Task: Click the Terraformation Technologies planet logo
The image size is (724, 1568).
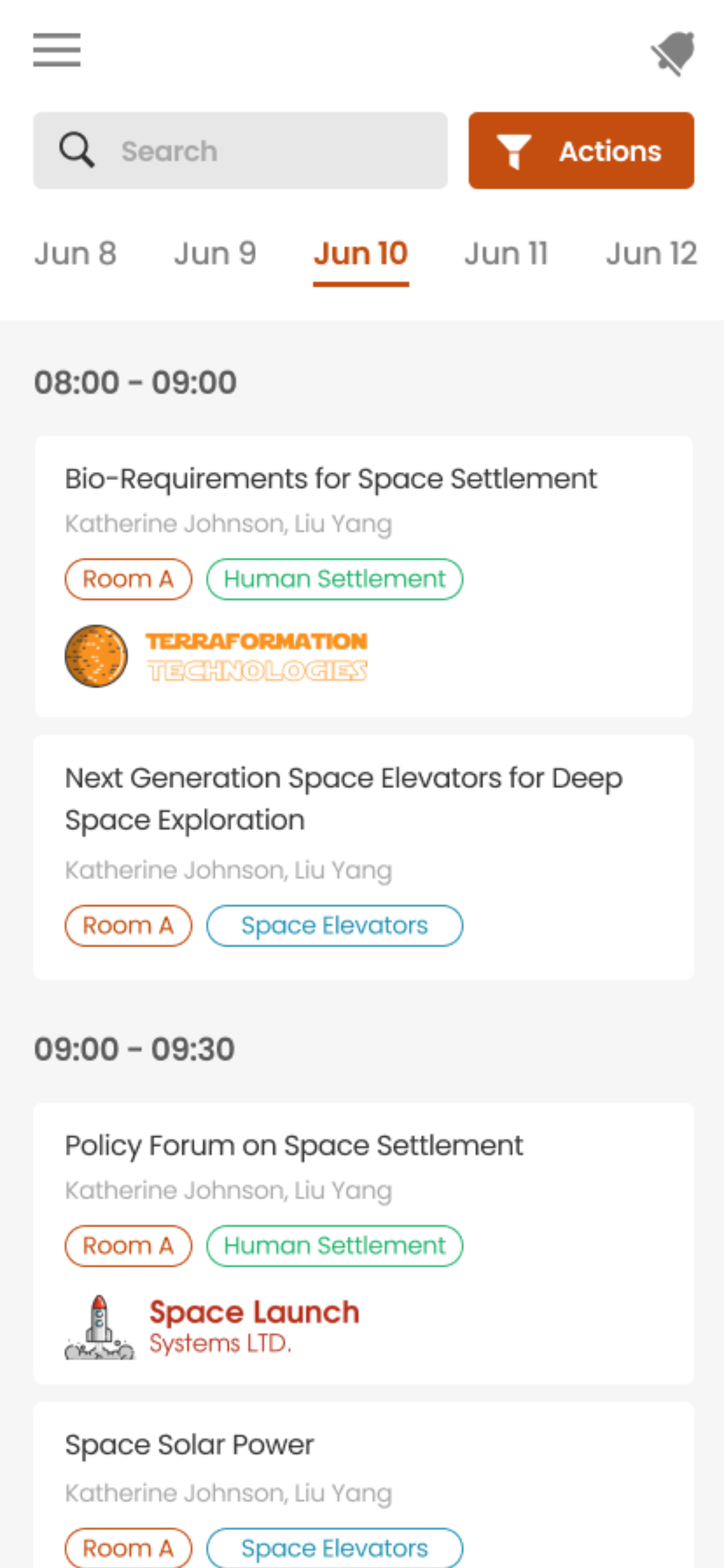Action: click(x=96, y=656)
